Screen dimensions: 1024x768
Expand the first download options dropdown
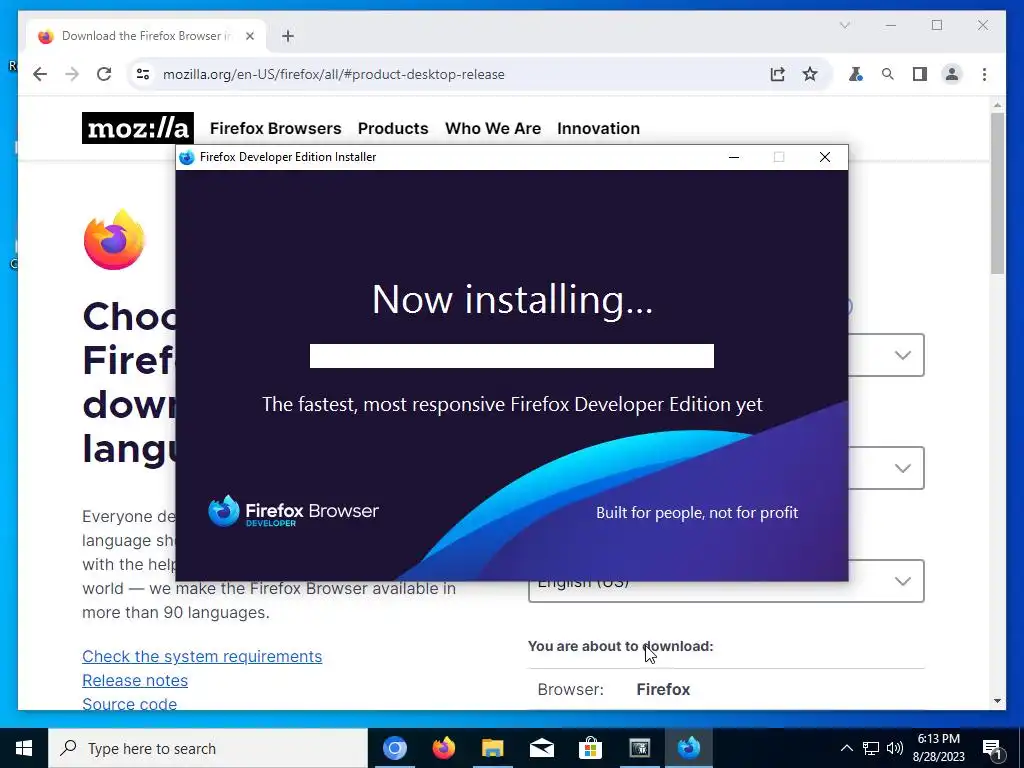[886, 355]
